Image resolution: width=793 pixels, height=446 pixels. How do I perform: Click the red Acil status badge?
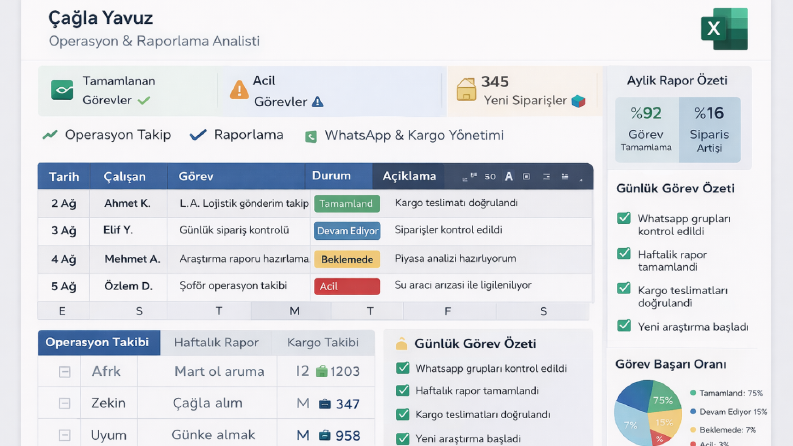point(347,286)
